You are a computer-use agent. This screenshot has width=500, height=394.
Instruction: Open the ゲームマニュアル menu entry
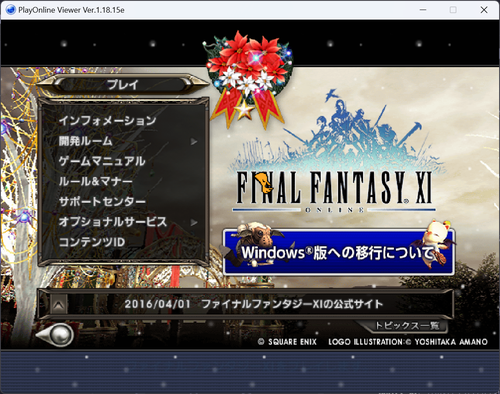click(102, 161)
